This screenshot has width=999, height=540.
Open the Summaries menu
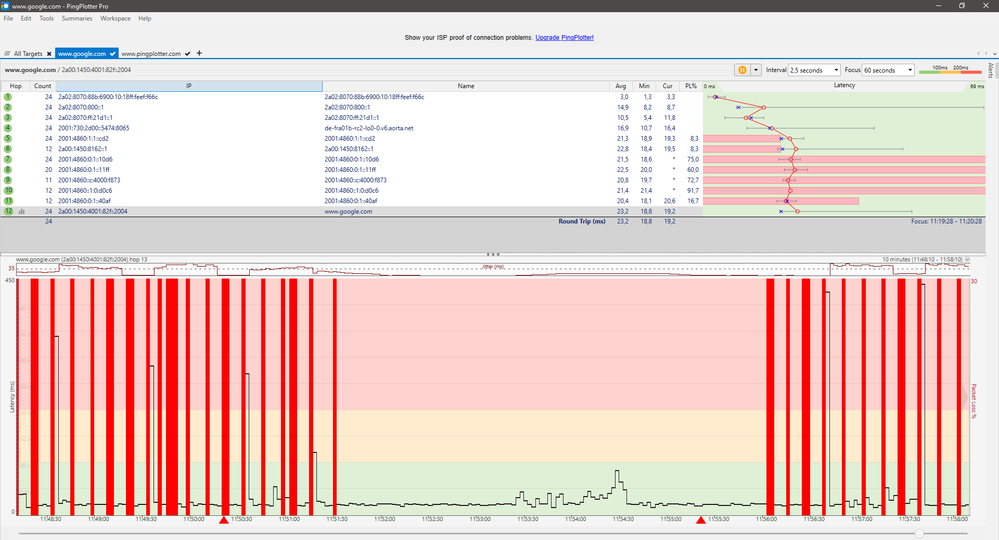click(77, 18)
